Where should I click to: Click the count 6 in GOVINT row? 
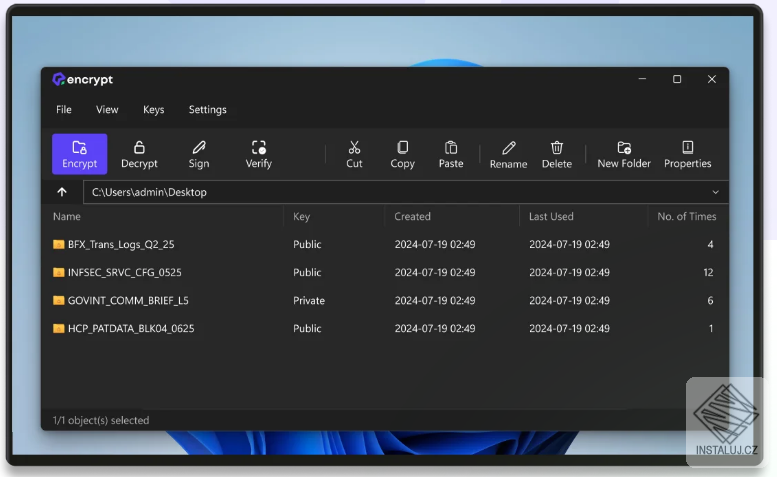point(710,300)
